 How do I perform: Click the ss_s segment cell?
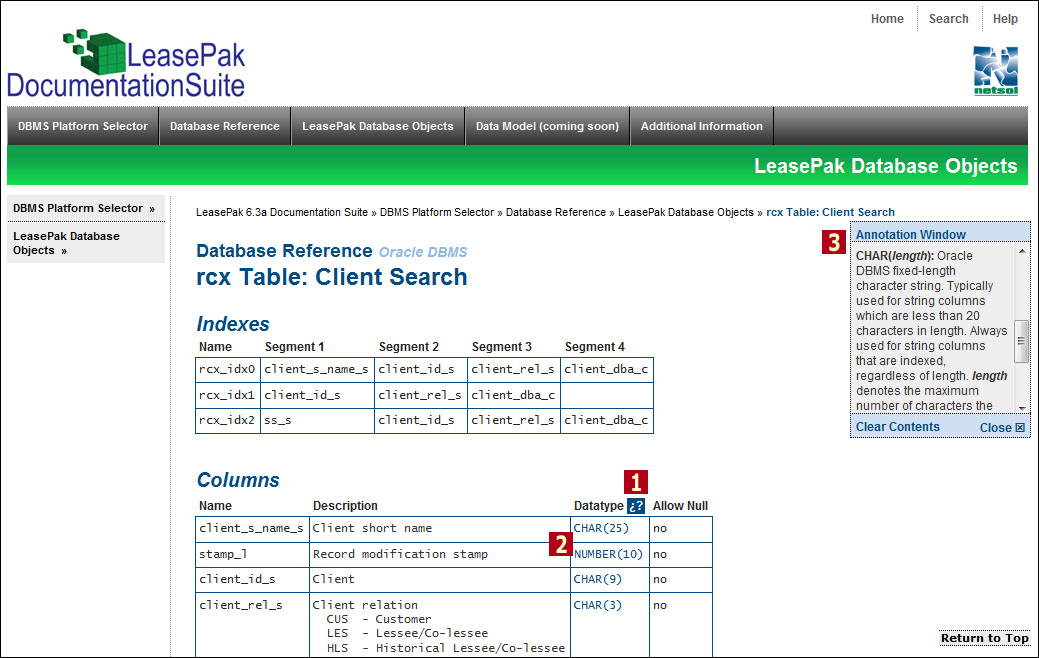click(318, 420)
